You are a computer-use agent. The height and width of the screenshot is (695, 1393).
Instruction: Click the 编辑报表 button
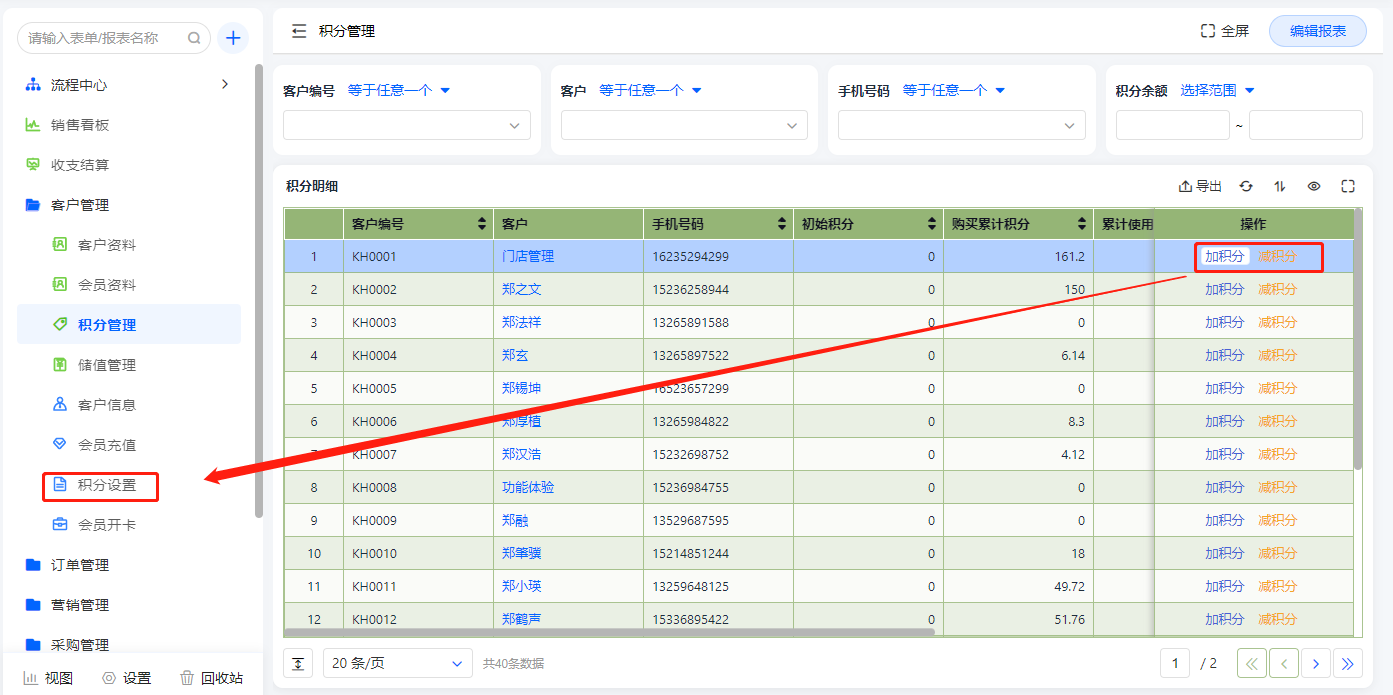(1317, 31)
